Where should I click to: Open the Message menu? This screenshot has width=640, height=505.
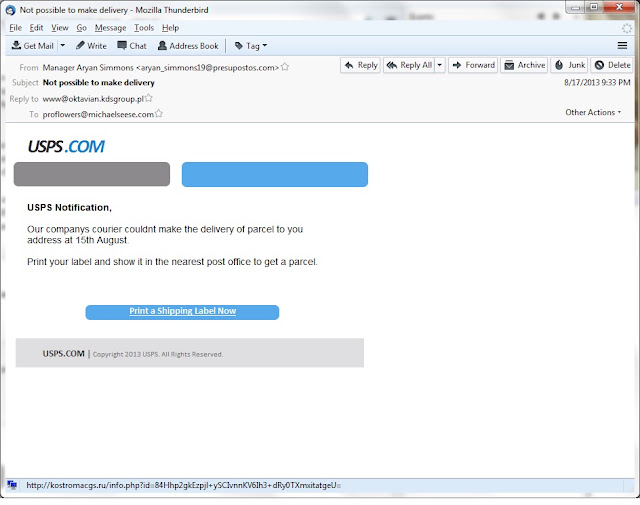[x=110, y=28]
